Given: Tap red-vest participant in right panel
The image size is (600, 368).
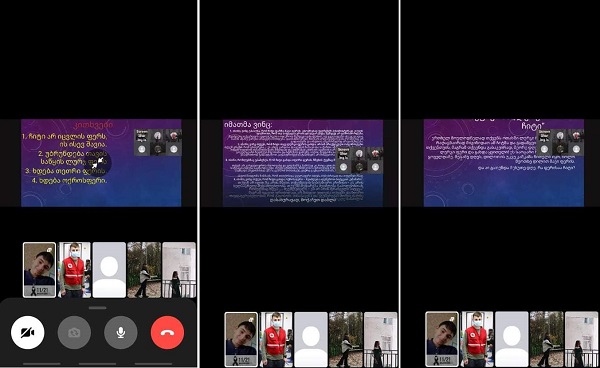Looking at the screenshot, I should (x=477, y=340).
